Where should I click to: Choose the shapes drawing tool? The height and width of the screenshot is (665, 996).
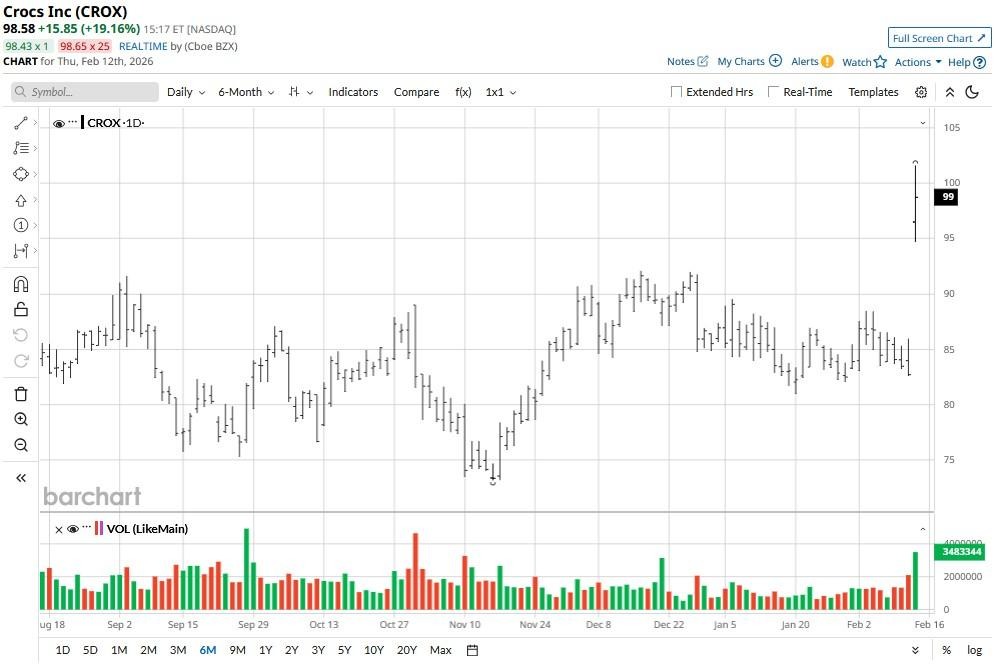20,174
